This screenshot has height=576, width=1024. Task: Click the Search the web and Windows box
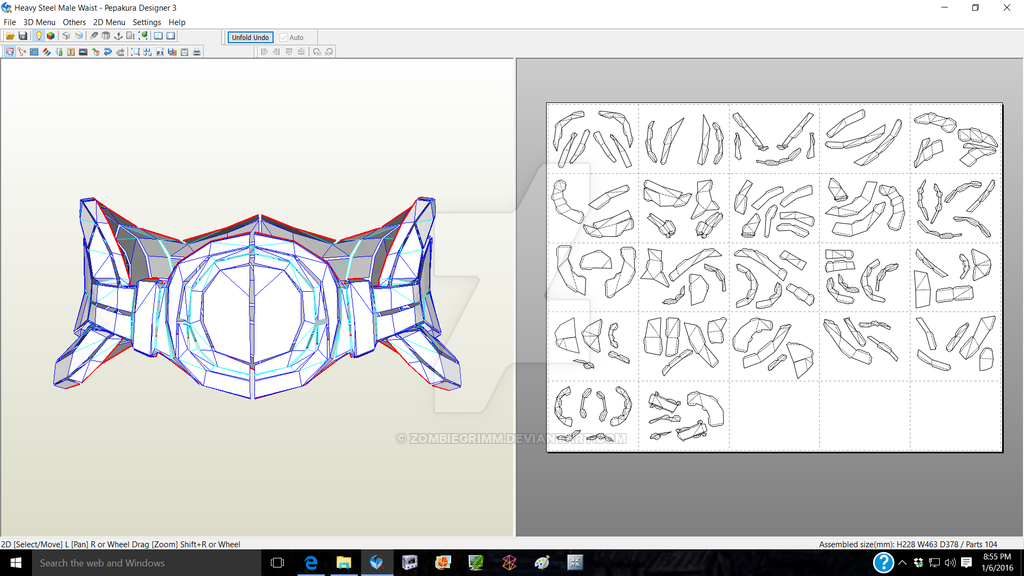[x=146, y=562]
